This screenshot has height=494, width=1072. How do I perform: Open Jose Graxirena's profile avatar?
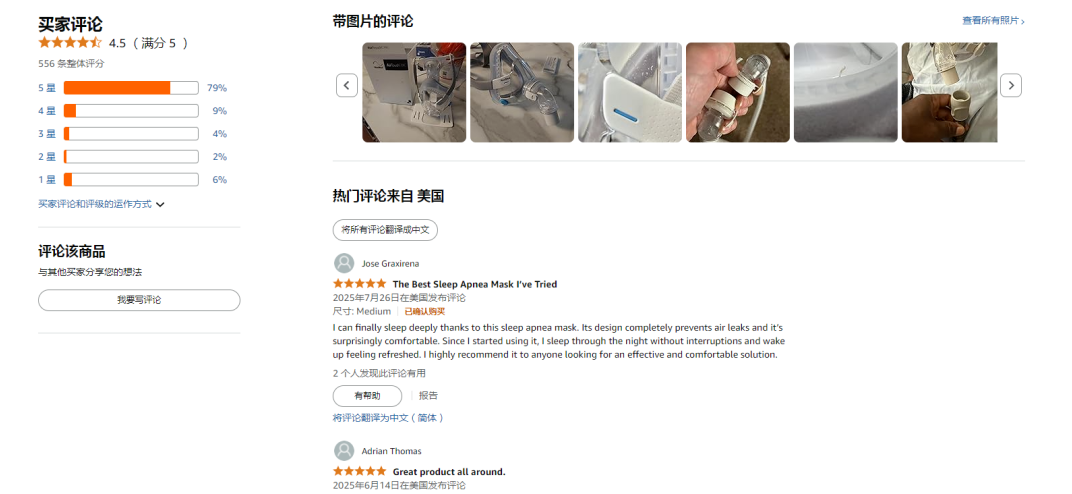[x=344, y=263]
